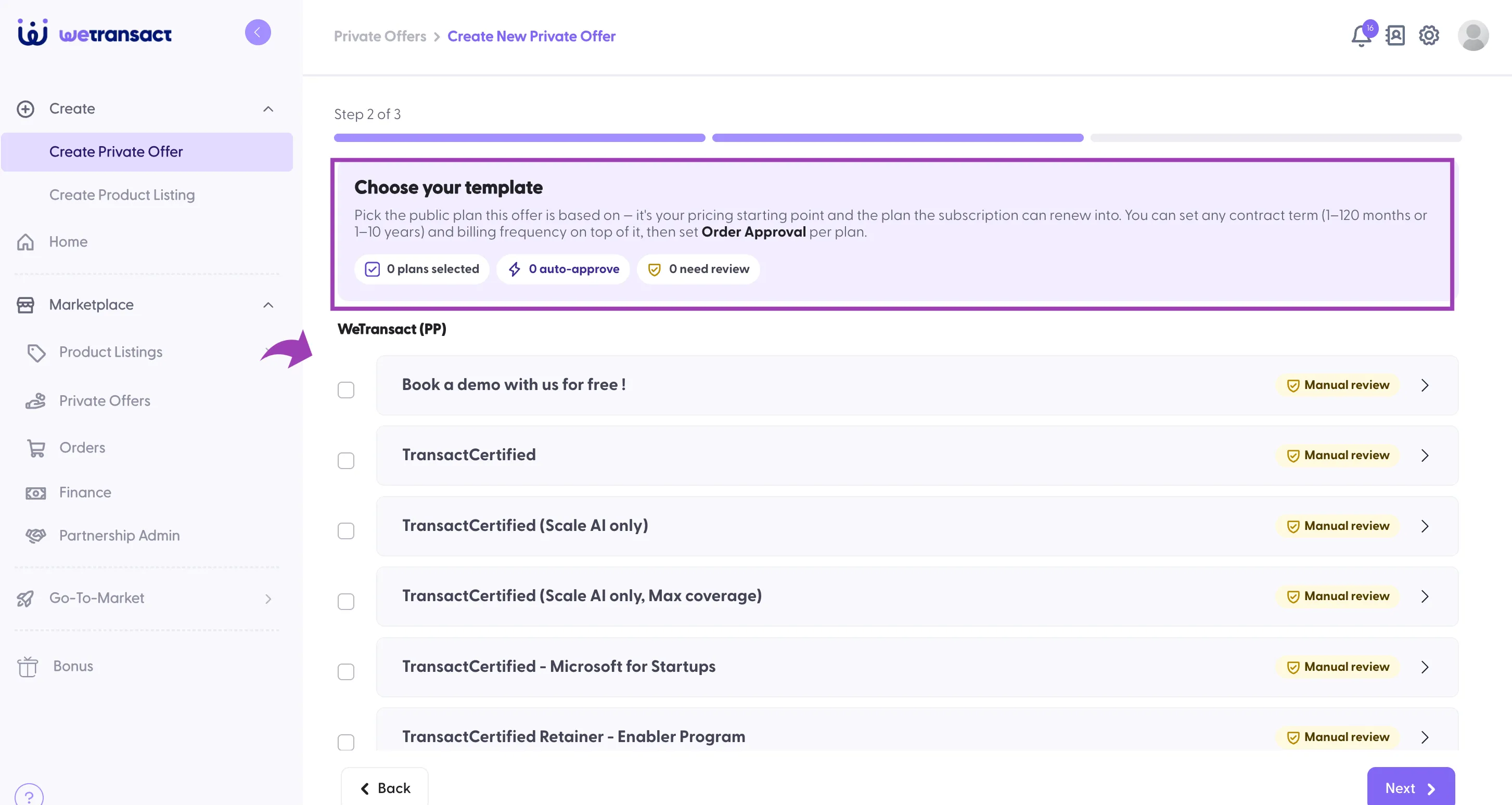
Task: Check TransactCertified (Scale AI only, Max coverage)
Action: [x=345, y=601]
